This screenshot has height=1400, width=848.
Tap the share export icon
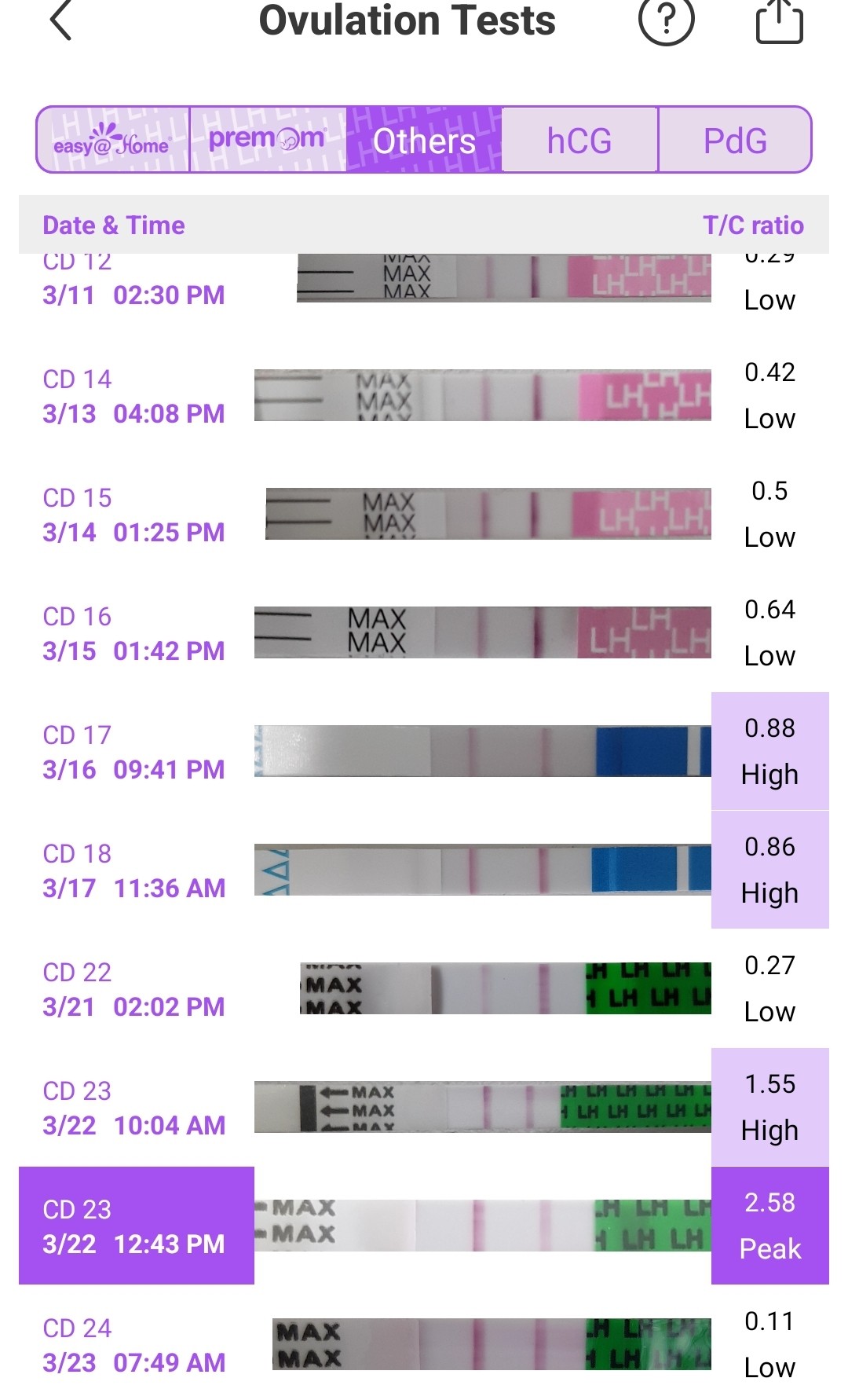coord(779,20)
